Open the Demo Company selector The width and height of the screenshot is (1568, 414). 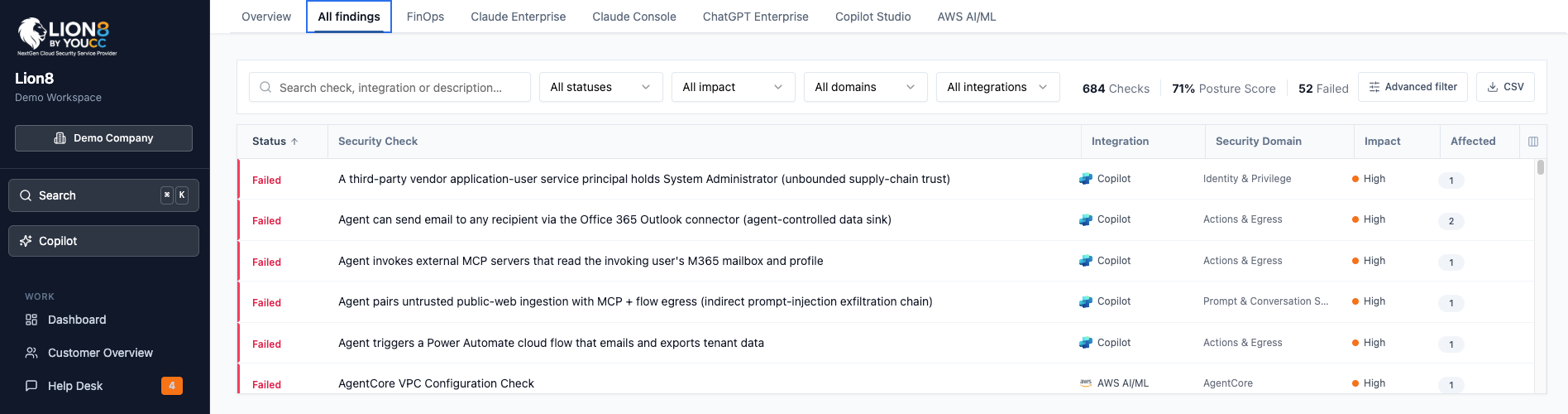(103, 138)
